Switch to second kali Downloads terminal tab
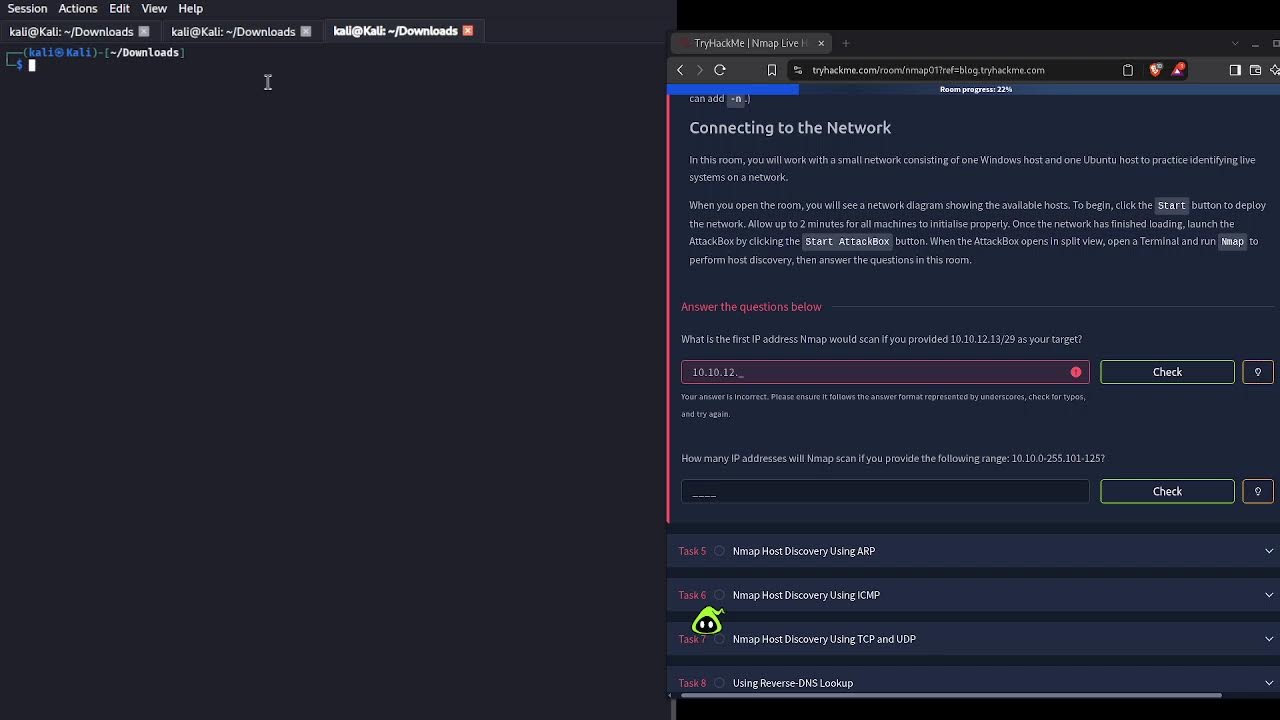Screen dimensions: 1280x720 (x=233, y=31)
